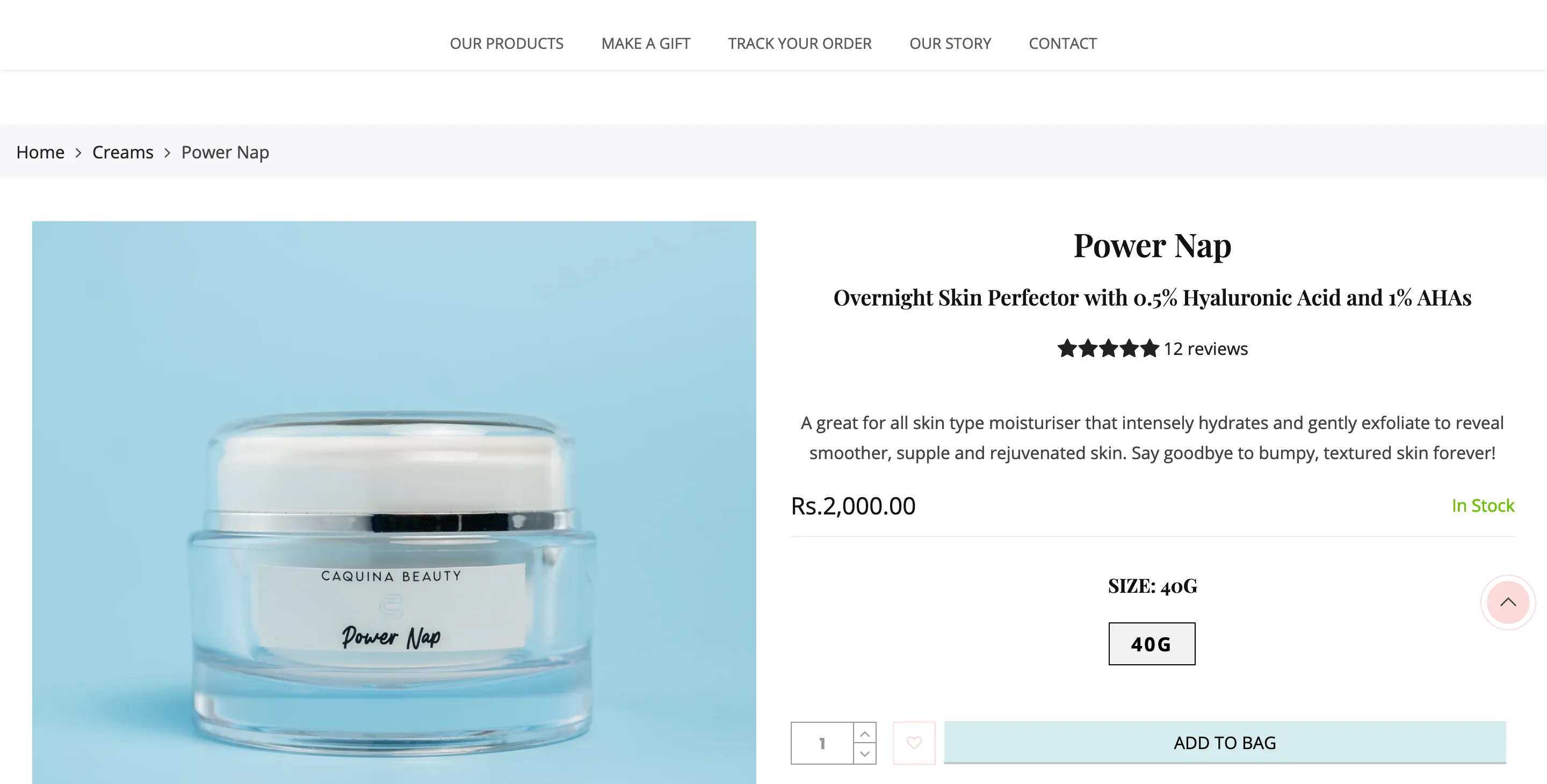Viewport: 1547px width, 784px height.
Task: Click the Power Nap breadcrumb item
Action: click(225, 152)
